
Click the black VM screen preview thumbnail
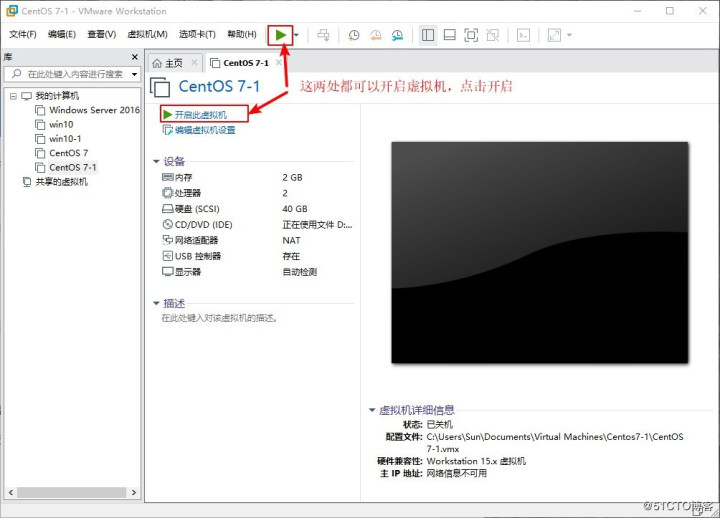(x=540, y=253)
